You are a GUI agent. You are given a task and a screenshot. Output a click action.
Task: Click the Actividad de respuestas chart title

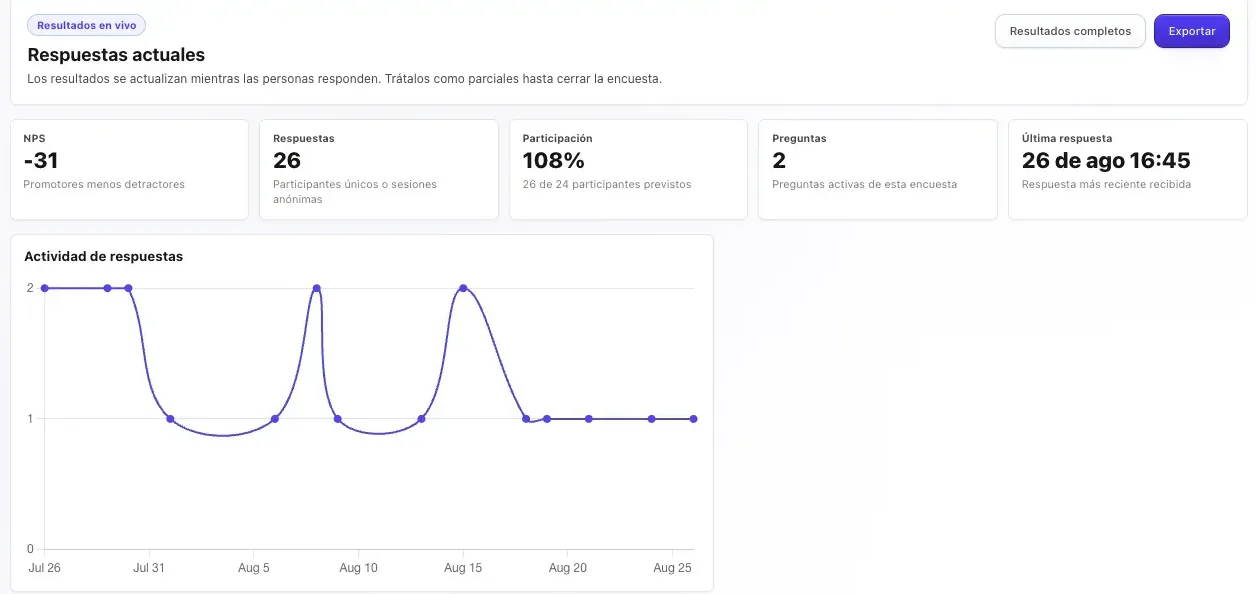(x=104, y=256)
